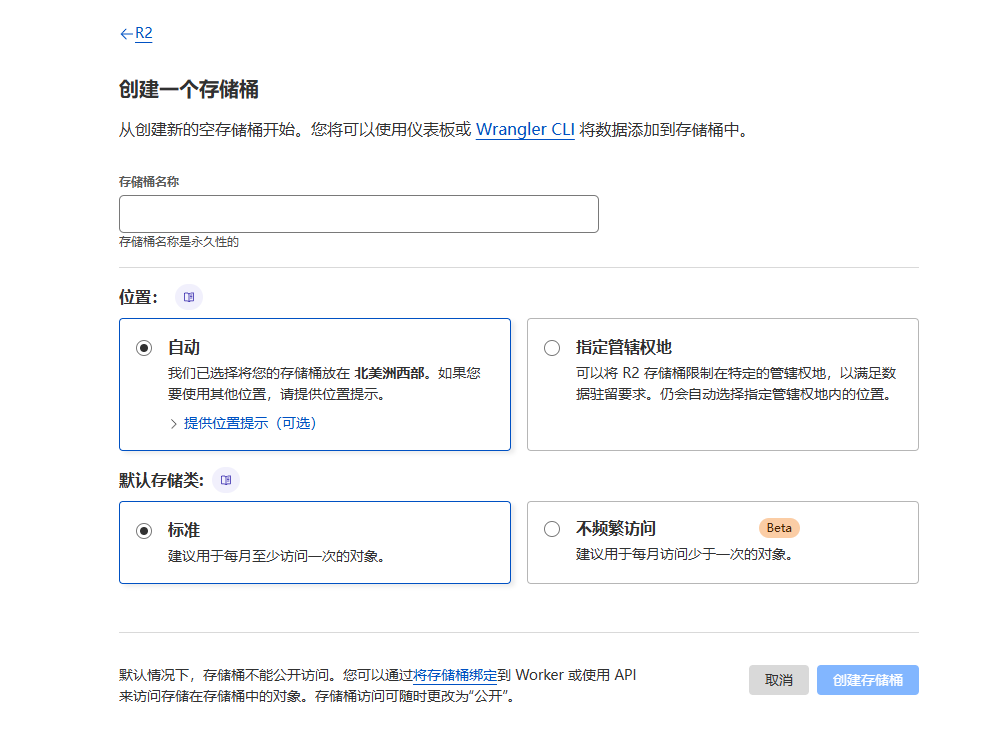The height and width of the screenshot is (742, 998).
Task: Click the back arrow icon beside R2
Action: 126,34
